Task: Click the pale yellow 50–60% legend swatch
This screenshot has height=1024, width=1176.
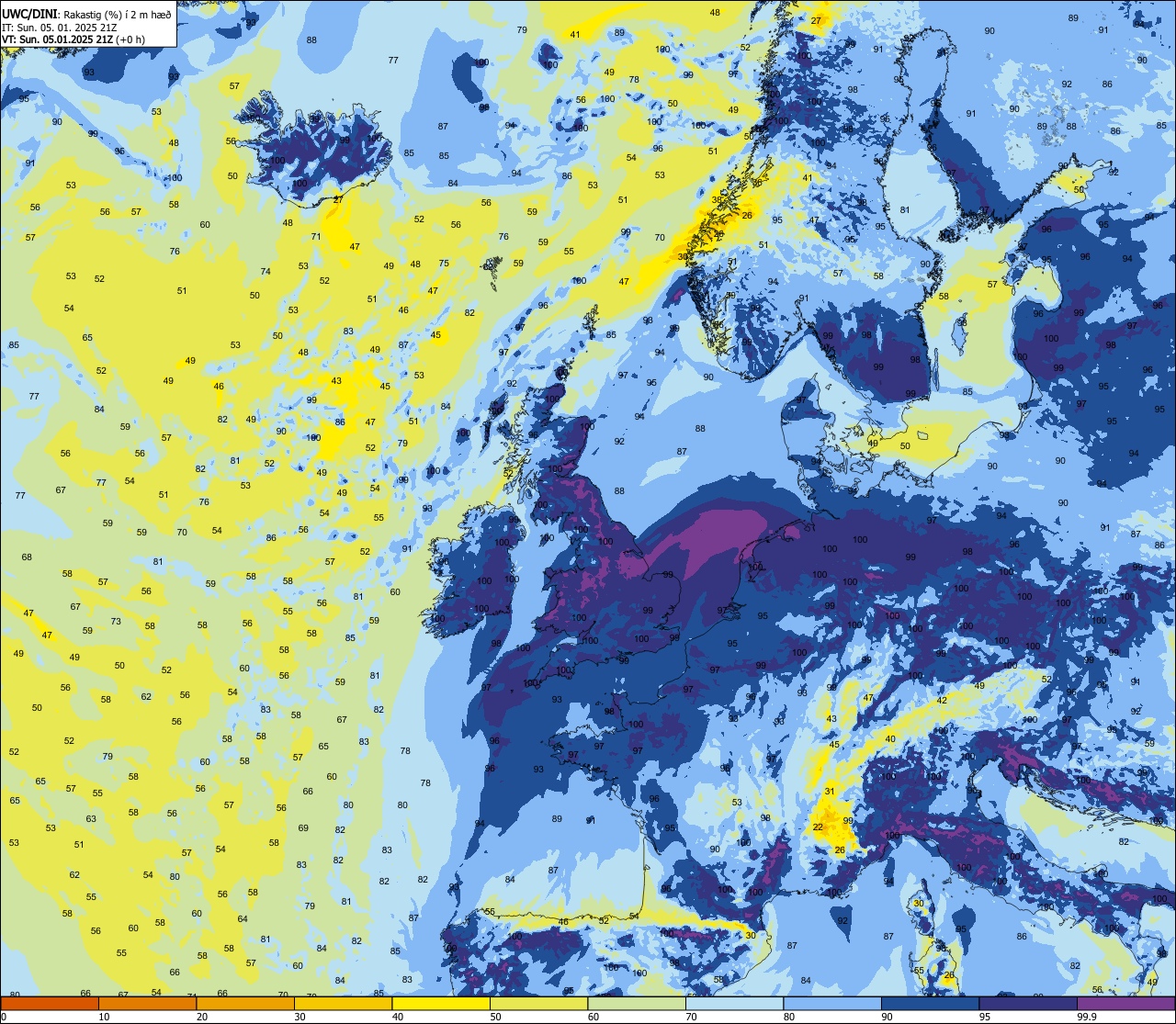Action: click(x=539, y=1003)
